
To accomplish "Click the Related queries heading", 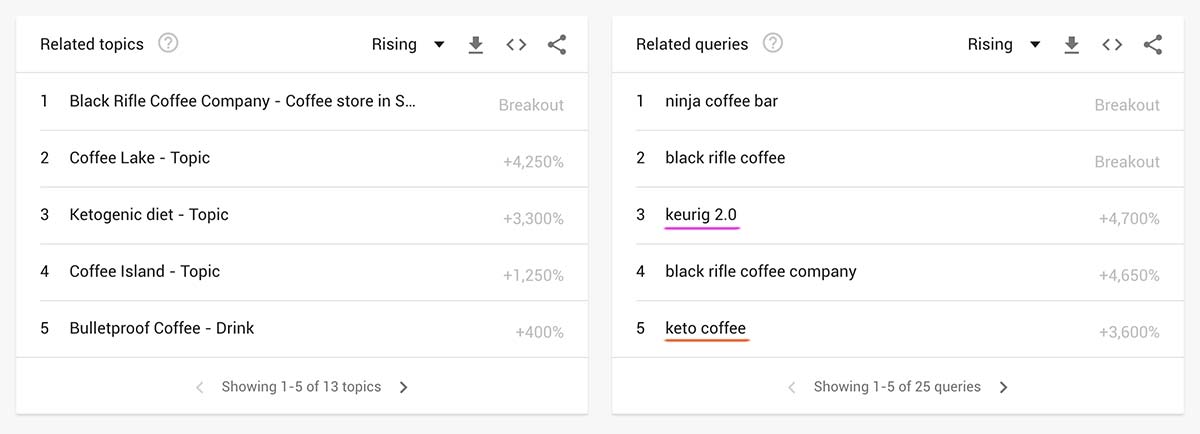I will pos(692,44).
